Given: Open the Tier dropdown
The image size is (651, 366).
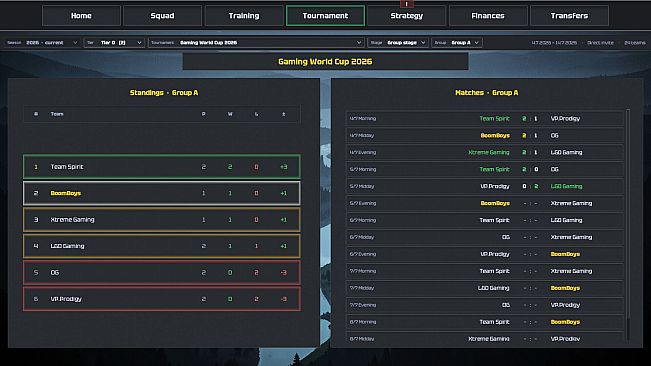Looking at the screenshot, I should click(x=114, y=43).
